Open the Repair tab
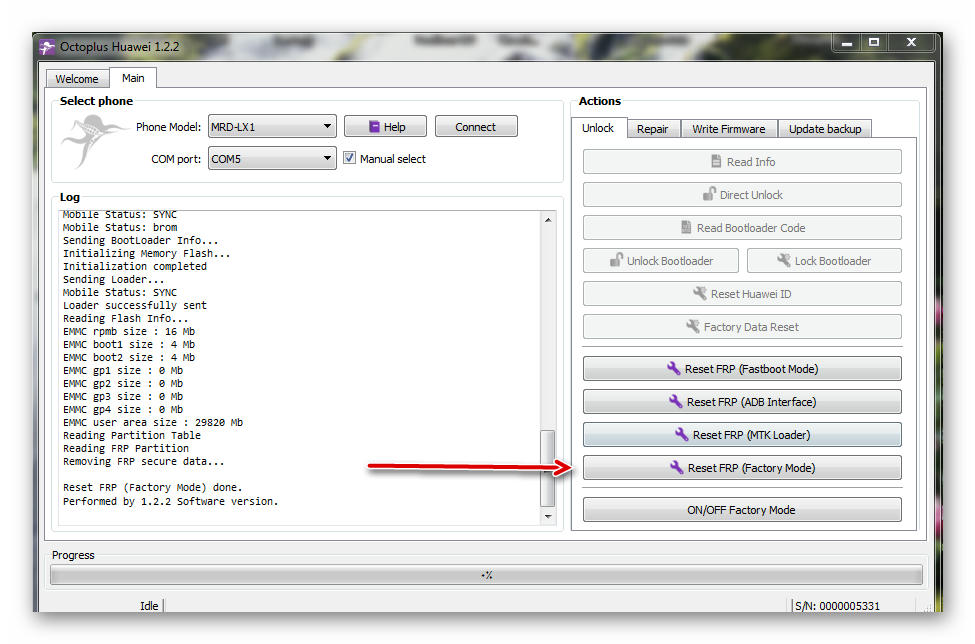Viewport: 975px width, 644px height. 652,129
